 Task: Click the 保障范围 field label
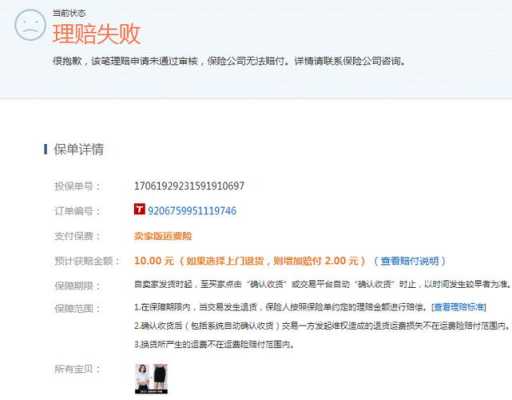pyautogui.click(x=77, y=308)
